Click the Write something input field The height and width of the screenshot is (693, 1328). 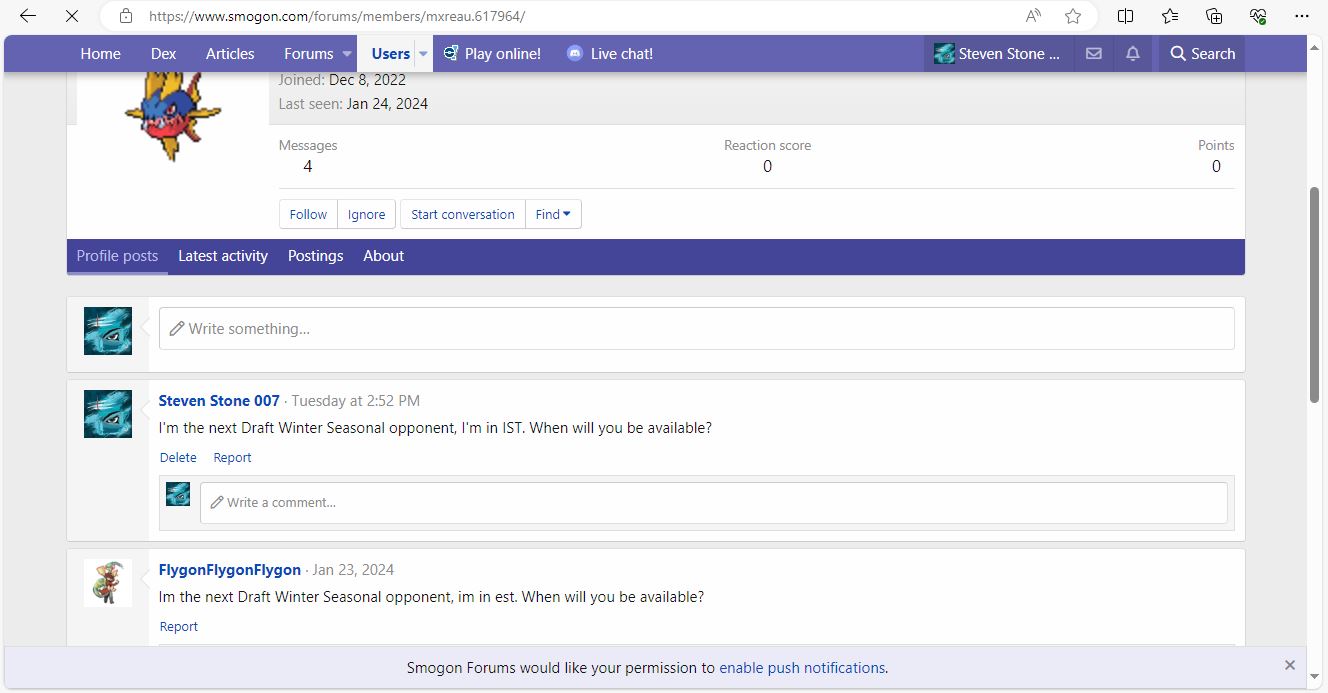696,328
